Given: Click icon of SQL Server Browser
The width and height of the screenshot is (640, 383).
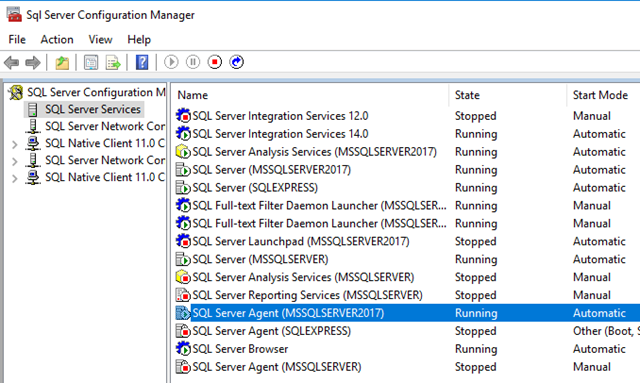Looking at the screenshot, I should pos(183,349).
